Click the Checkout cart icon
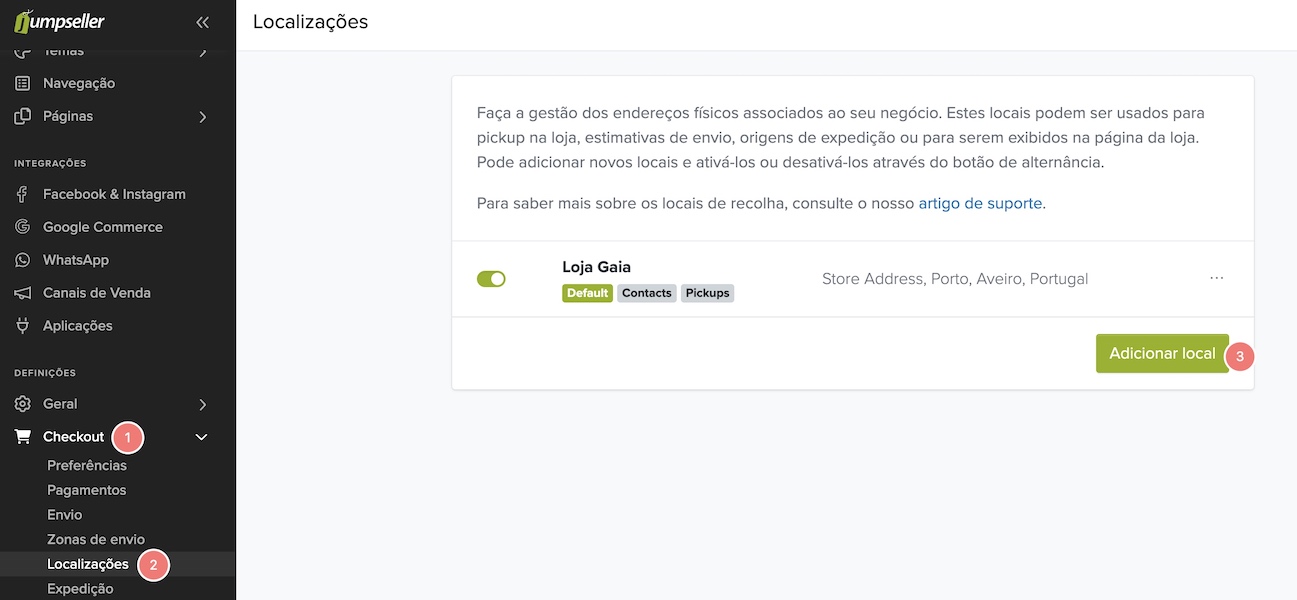Image resolution: width=1297 pixels, height=600 pixels. (22, 437)
